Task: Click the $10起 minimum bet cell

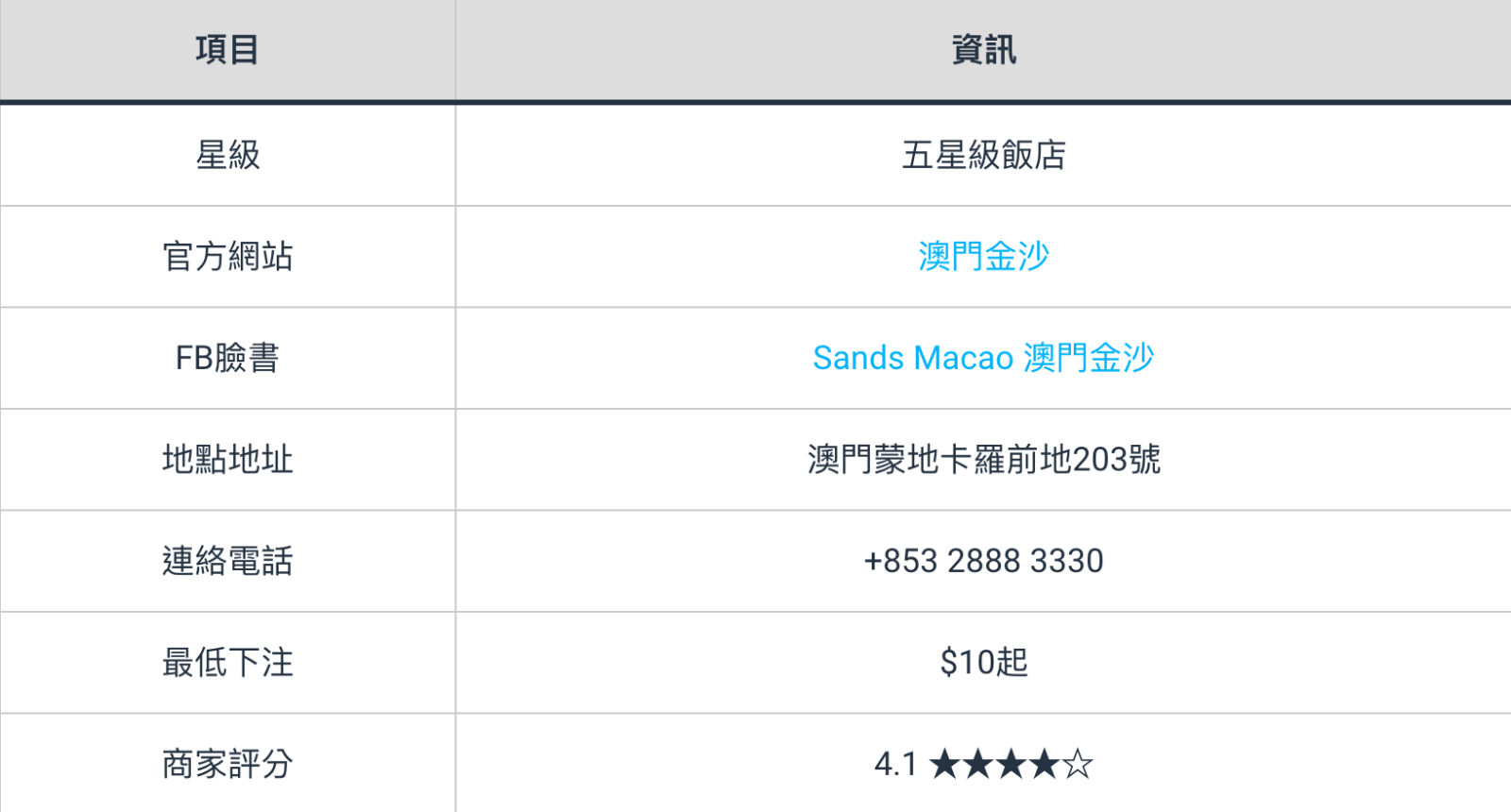Action: pyautogui.click(x=983, y=662)
